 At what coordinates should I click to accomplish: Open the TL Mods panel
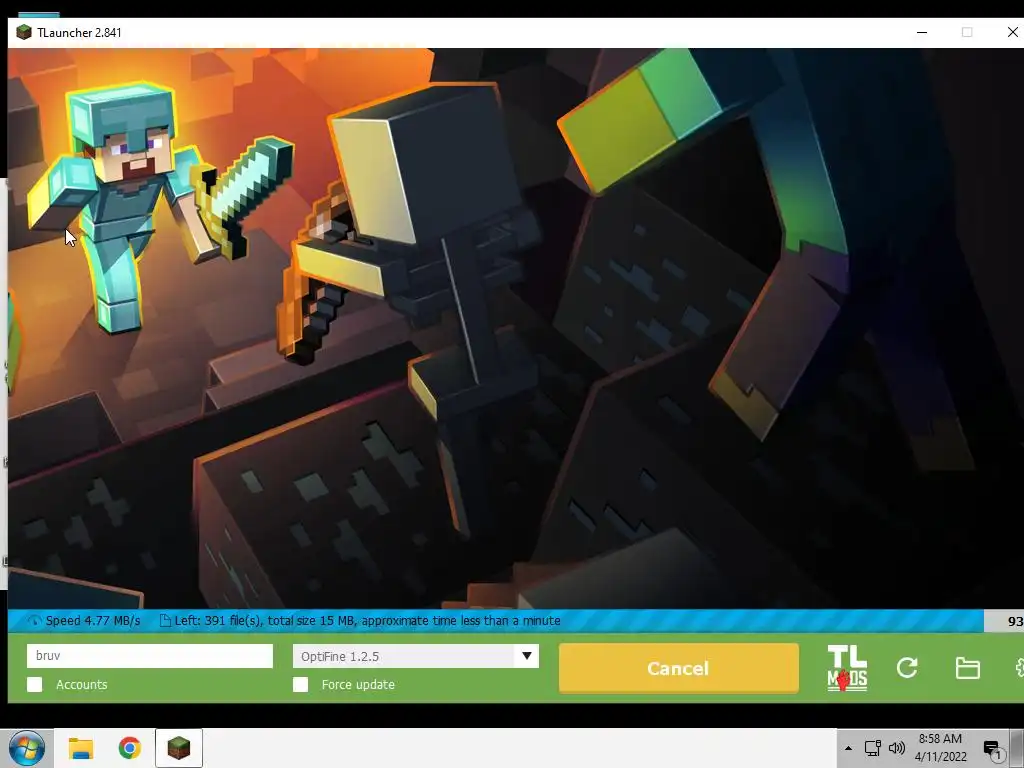coord(847,668)
